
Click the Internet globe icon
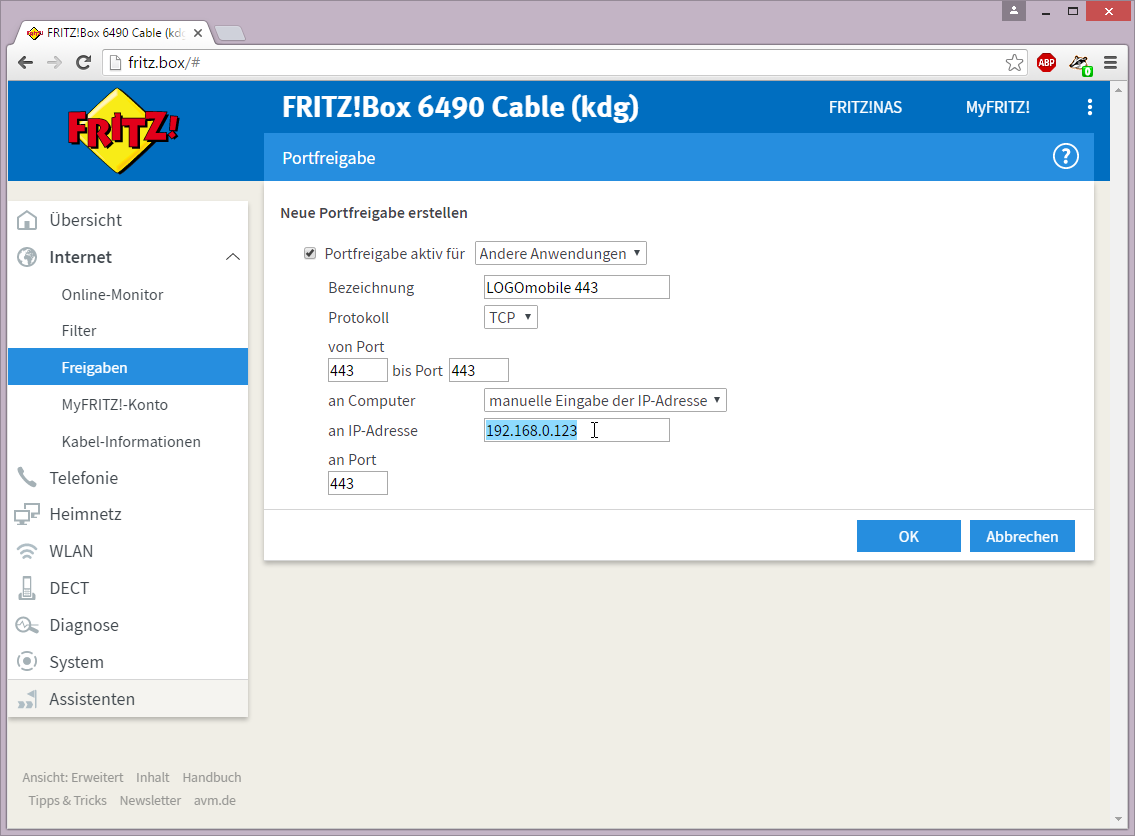pyautogui.click(x=27, y=257)
